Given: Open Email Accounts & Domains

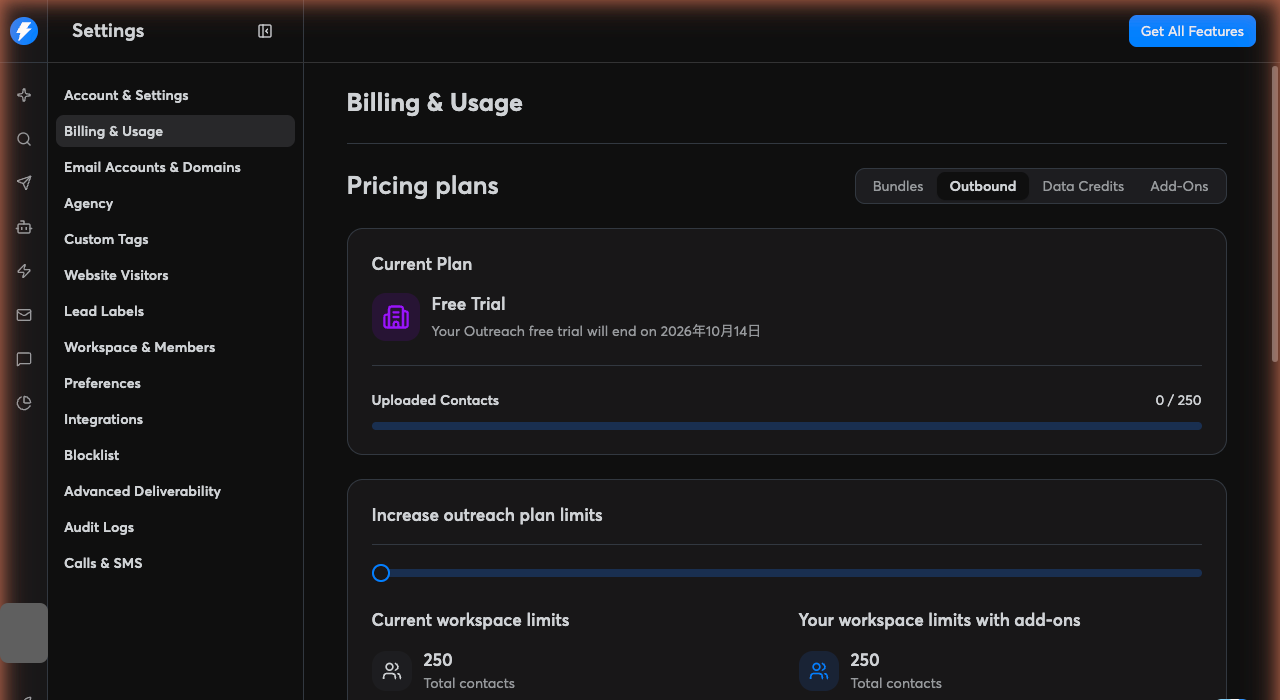Looking at the screenshot, I should (x=175, y=167).
